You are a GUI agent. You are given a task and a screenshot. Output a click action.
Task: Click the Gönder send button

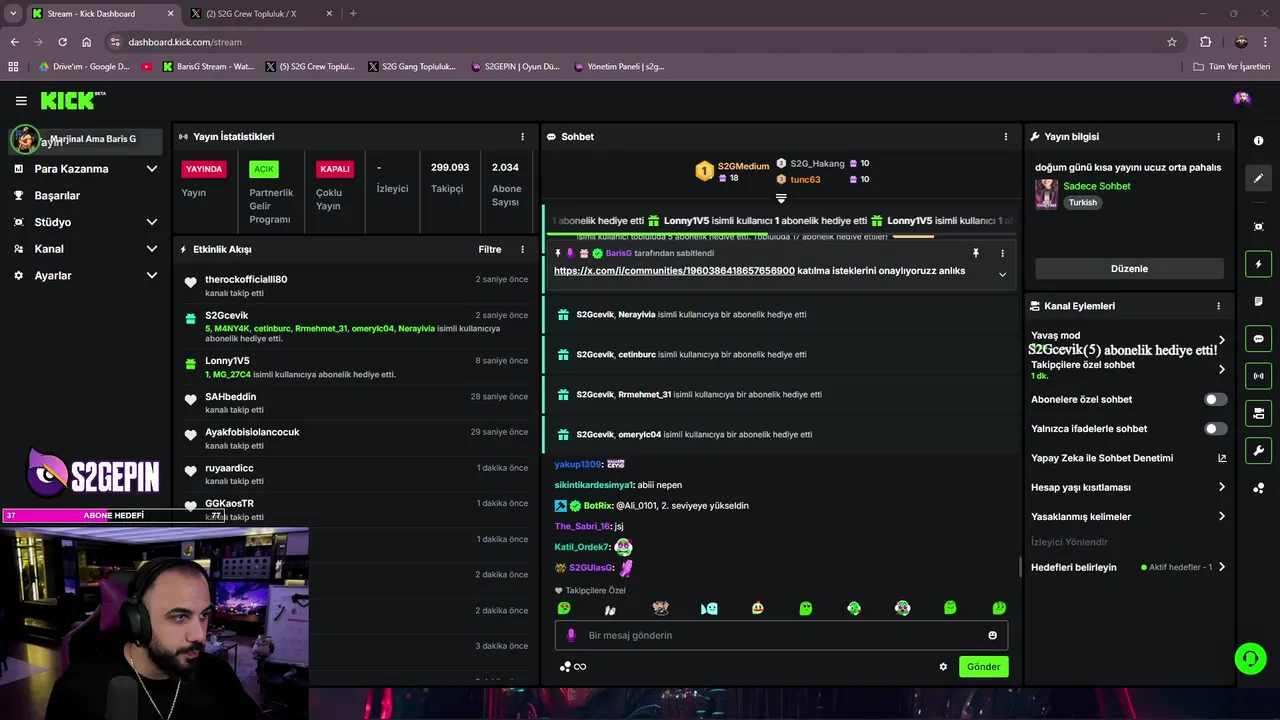click(x=983, y=667)
